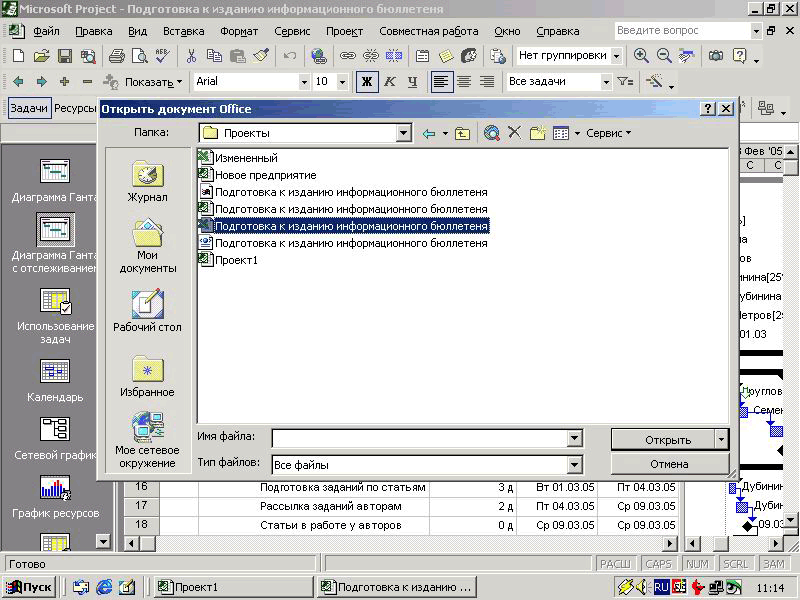Click the Пуск start button
Viewport: 800px width, 600px height.
(x=30, y=587)
